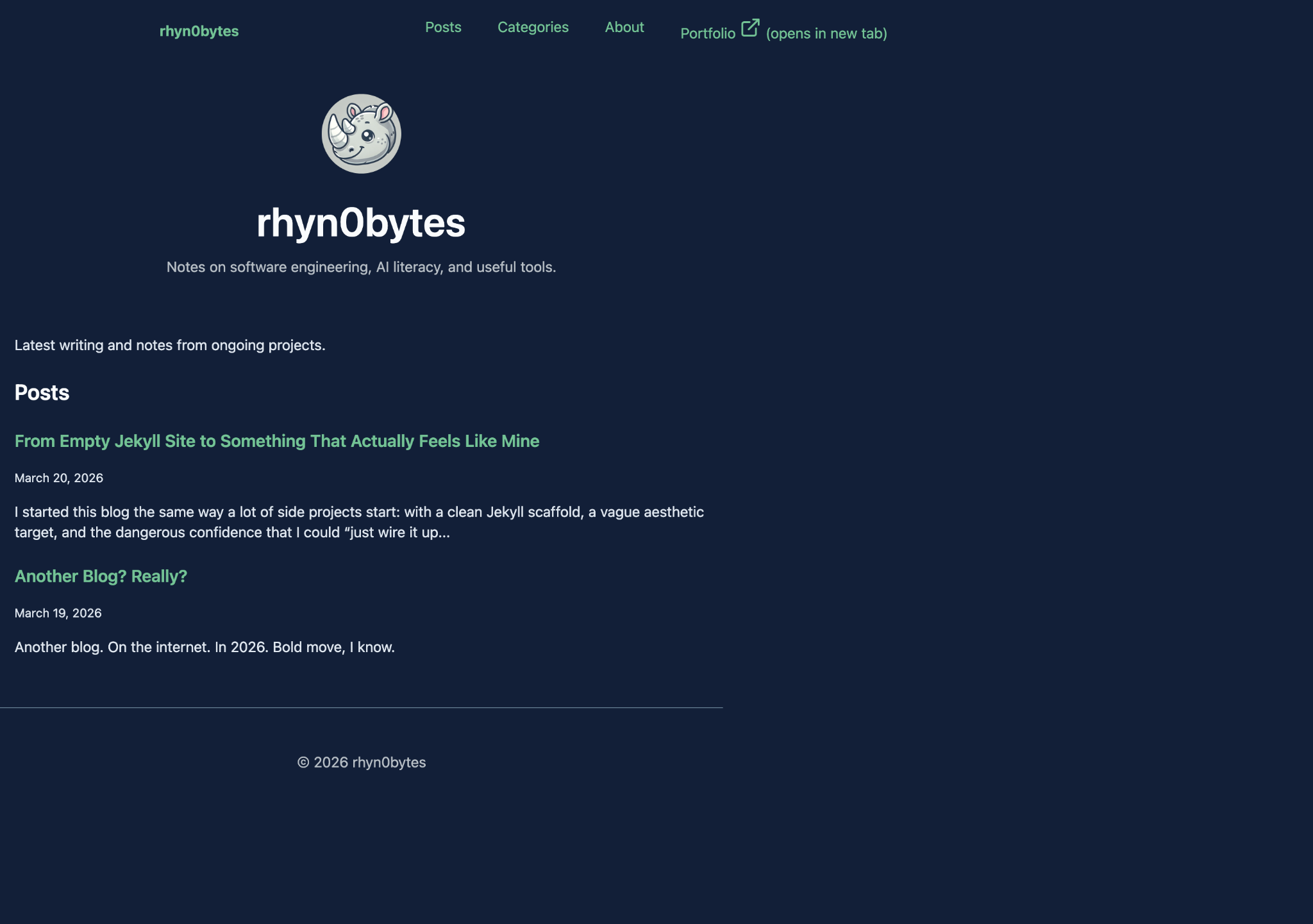
Task: Click the rhino avatar image
Action: tap(361, 133)
